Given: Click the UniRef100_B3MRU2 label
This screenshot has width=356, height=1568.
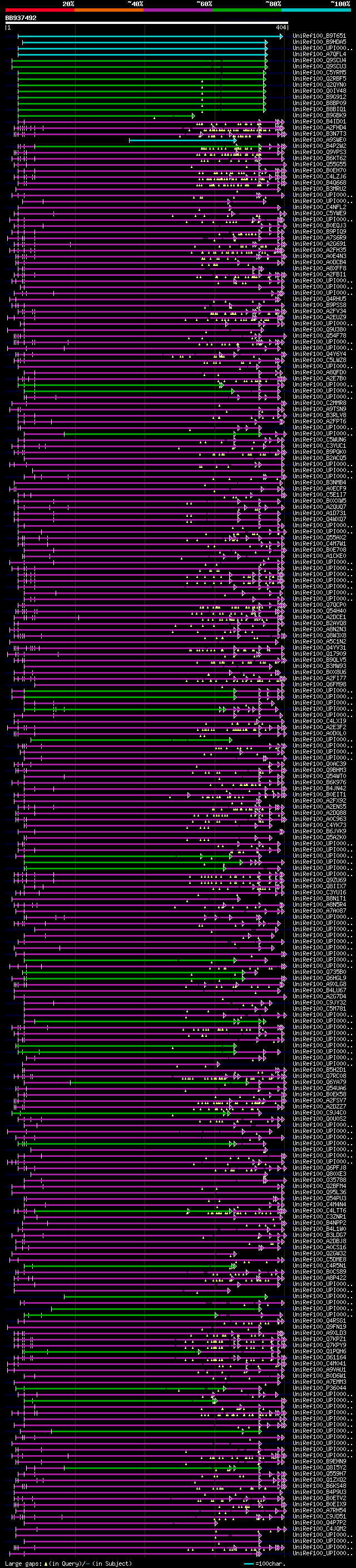Looking at the screenshot, I should [319, 189].
